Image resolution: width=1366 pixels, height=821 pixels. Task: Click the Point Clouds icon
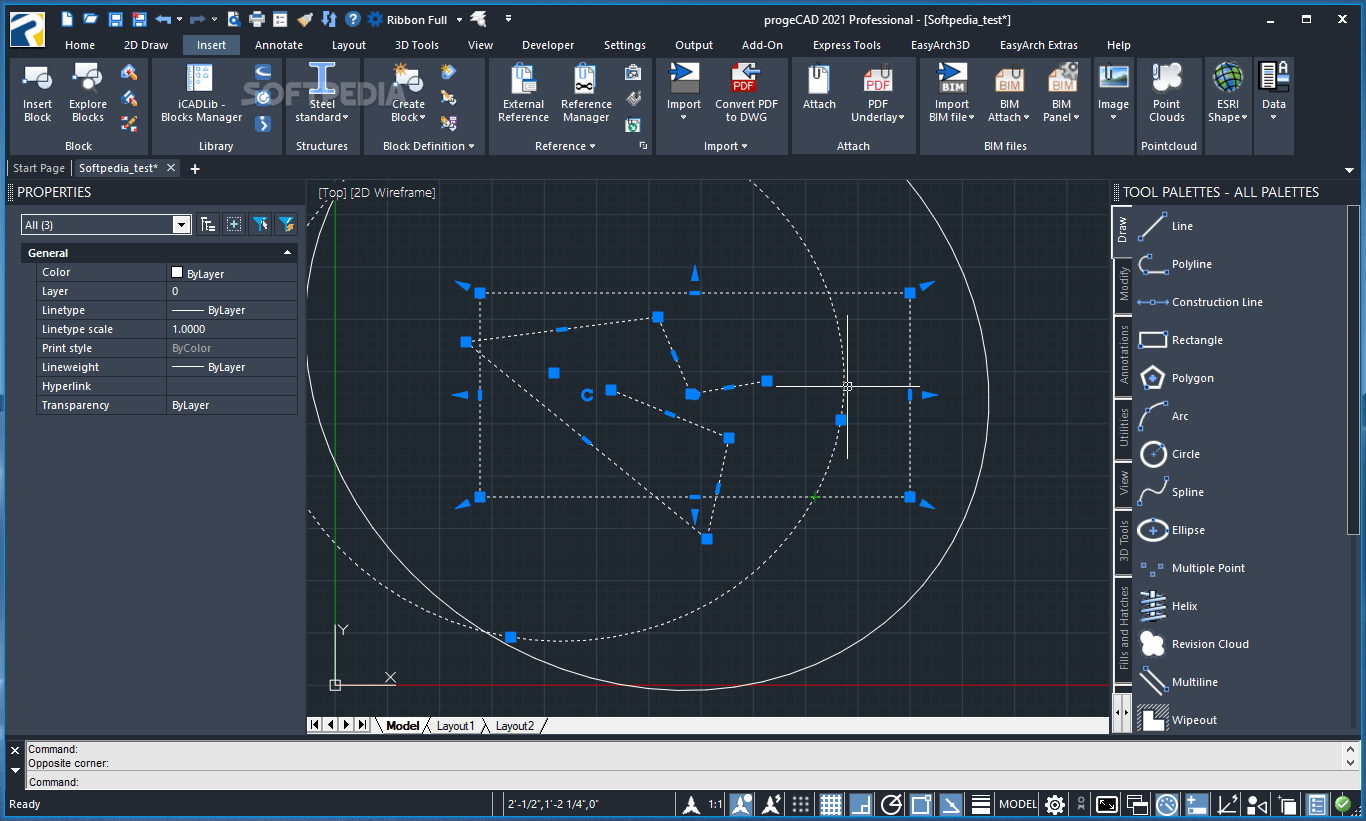point(1168,92)
